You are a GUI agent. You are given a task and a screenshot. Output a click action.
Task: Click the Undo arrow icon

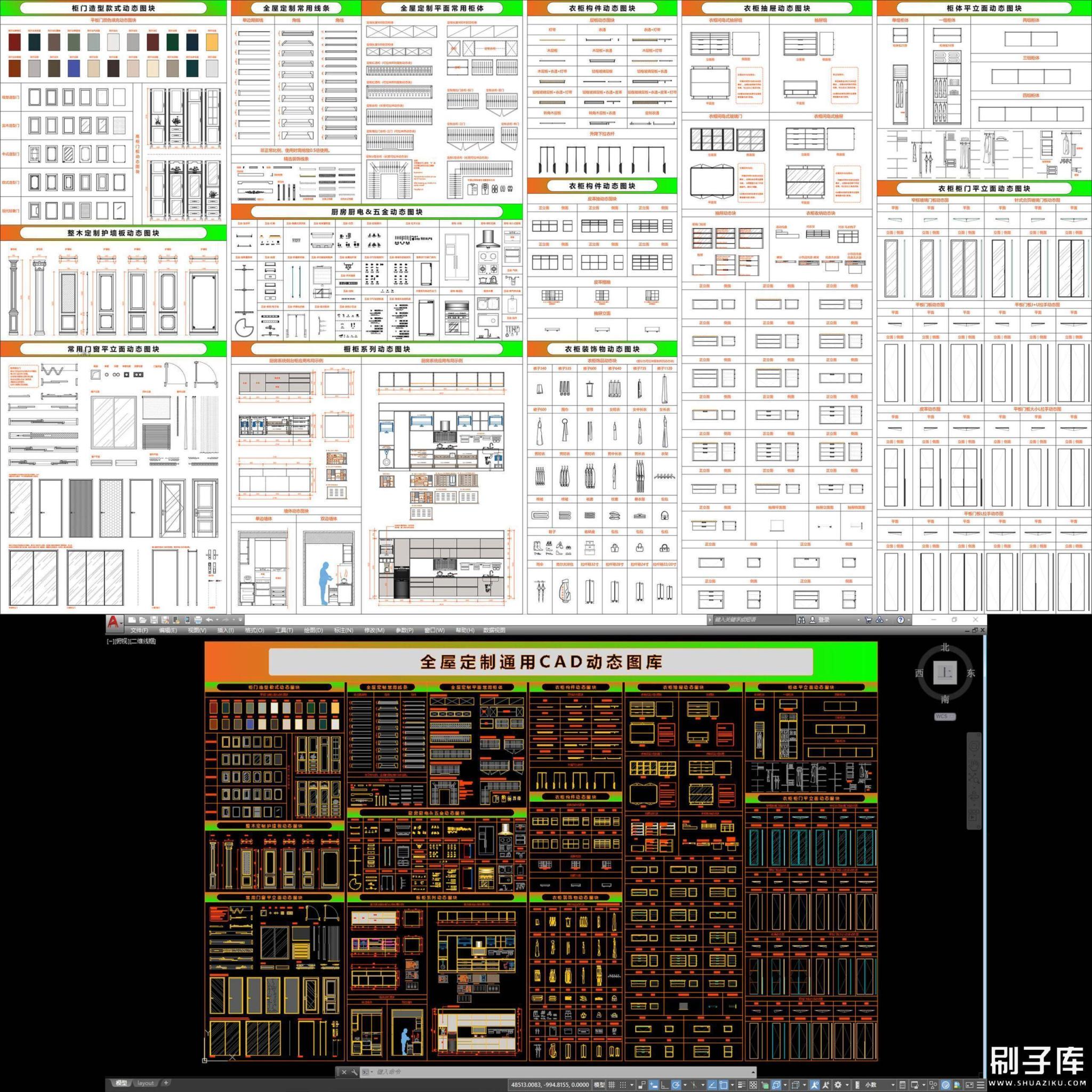click(210, 620)
